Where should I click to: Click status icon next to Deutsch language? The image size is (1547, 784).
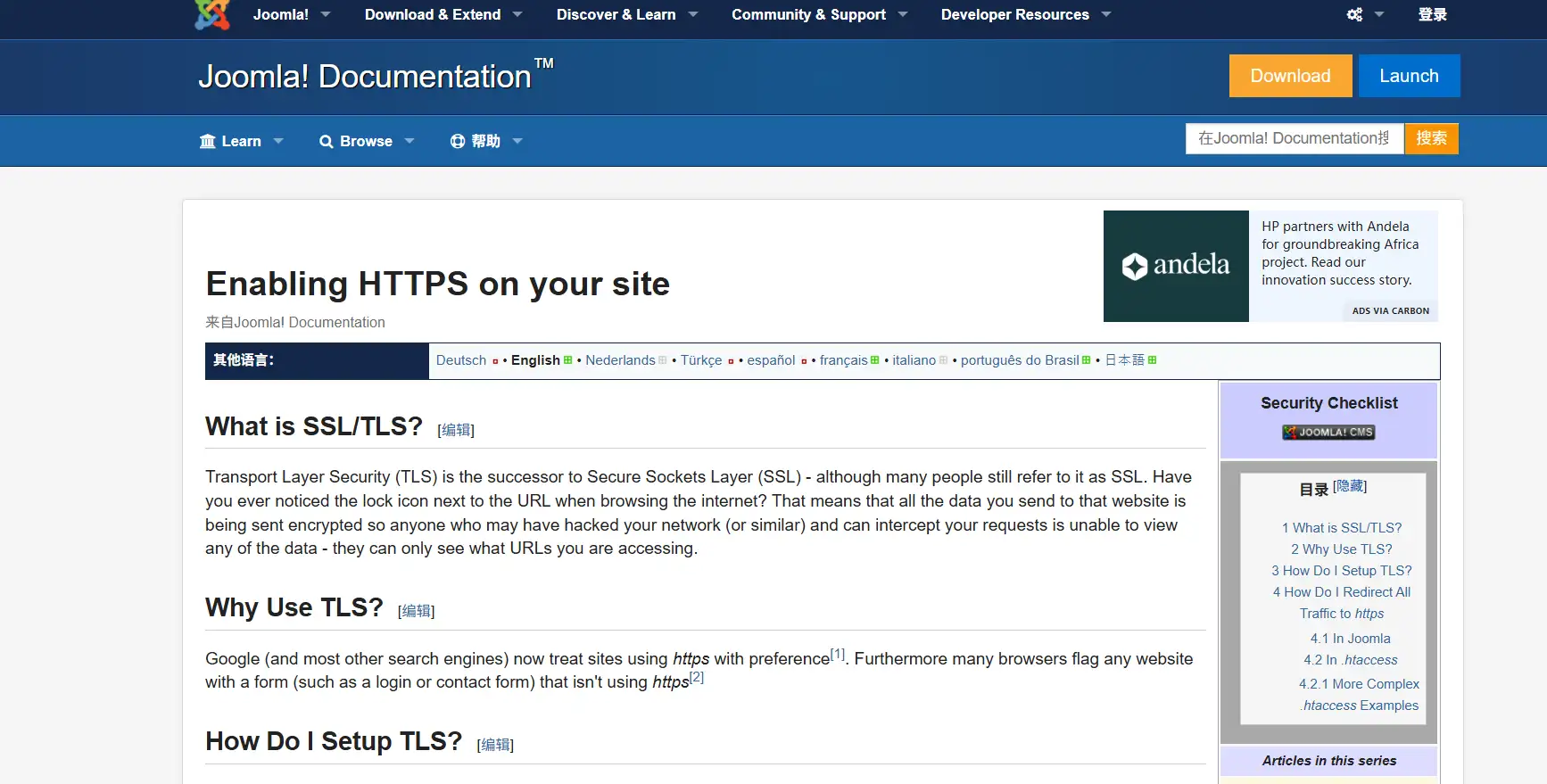[495, 361]
